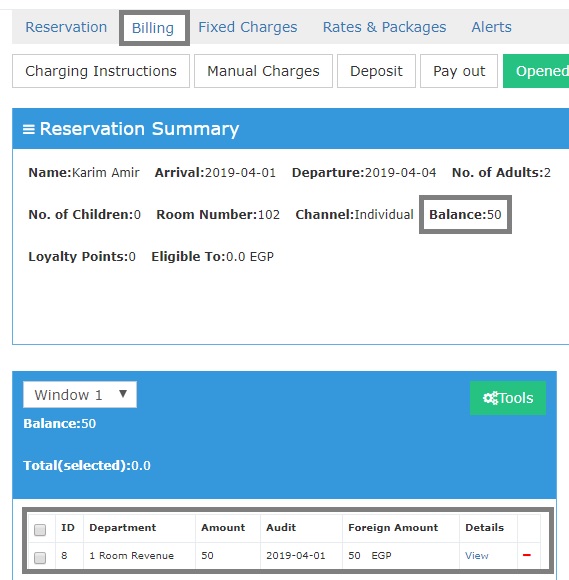Click the Balance:50 summary field
Image resolution: width=569 pixels, height=580 pixels.
(465, 215)
